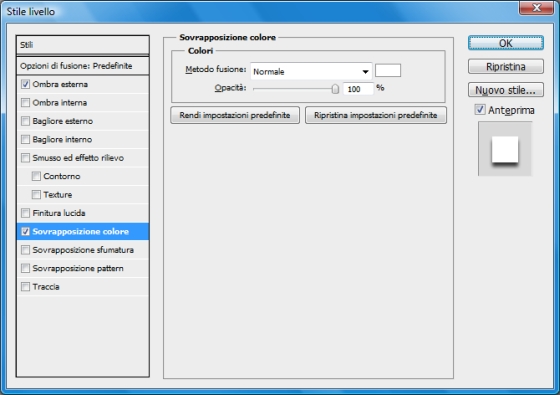Image resolution: width=560 pixels, height=395 pixels.
Task: Toggle the Anteprima preview checkbox
Action: click(x=480, y=110)
